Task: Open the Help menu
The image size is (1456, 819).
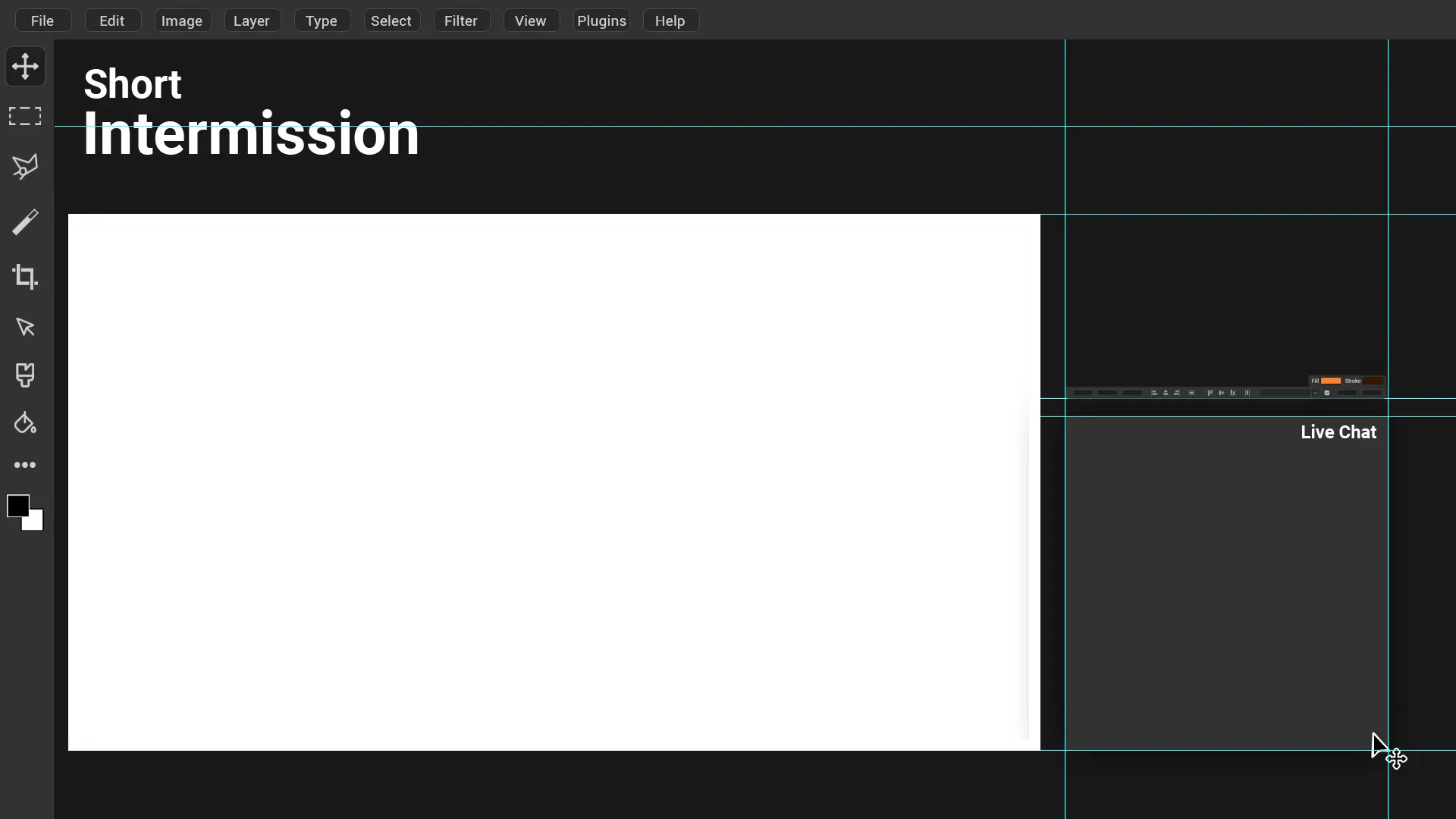Action: [x=670, y=20]
